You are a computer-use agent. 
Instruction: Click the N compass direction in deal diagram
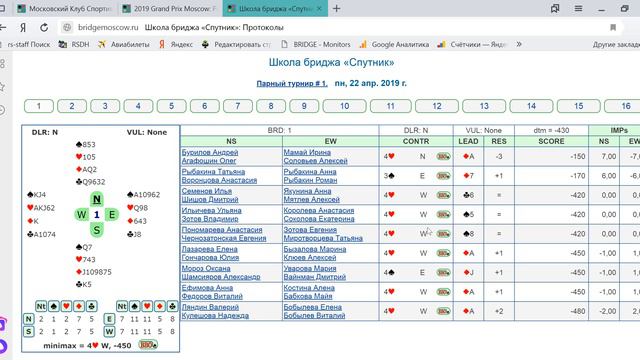pos(97,199)
